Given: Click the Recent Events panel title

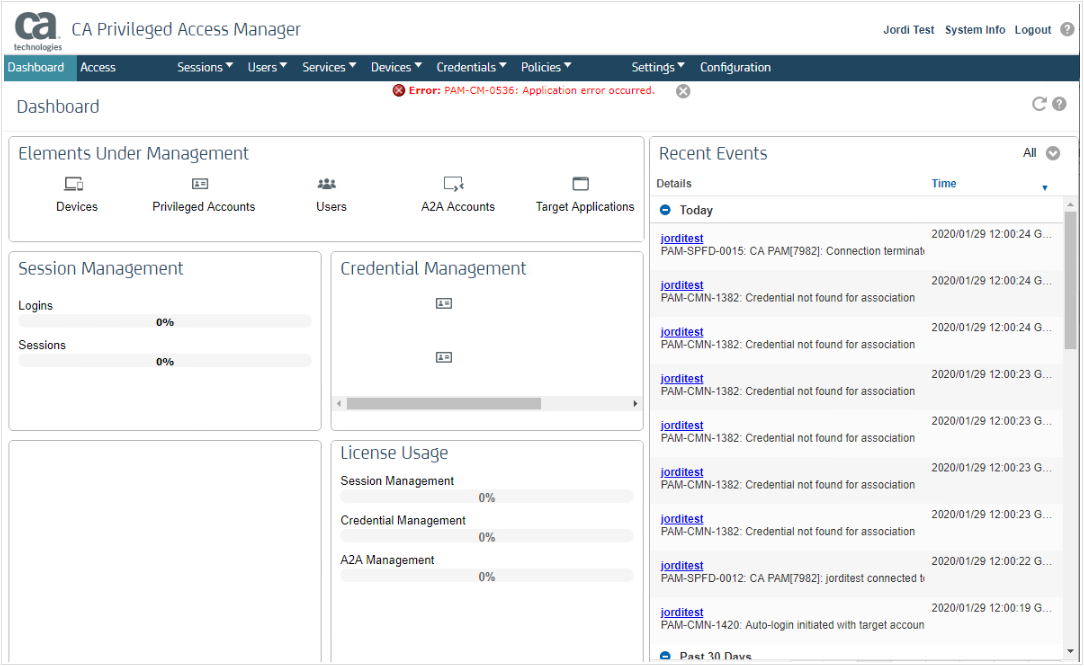Looking at the screenshot, I should [713, 154].
